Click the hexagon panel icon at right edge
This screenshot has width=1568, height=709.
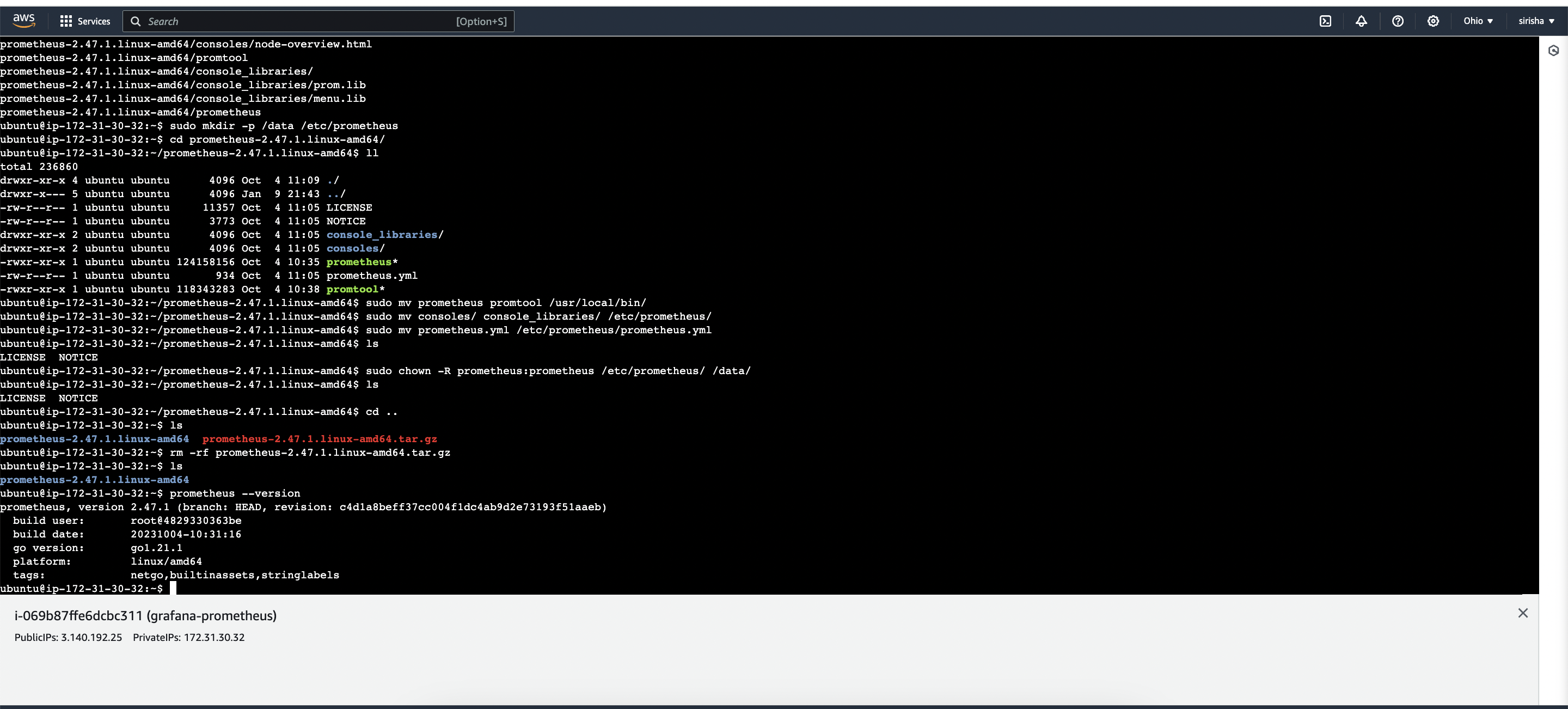point(1553,51)
